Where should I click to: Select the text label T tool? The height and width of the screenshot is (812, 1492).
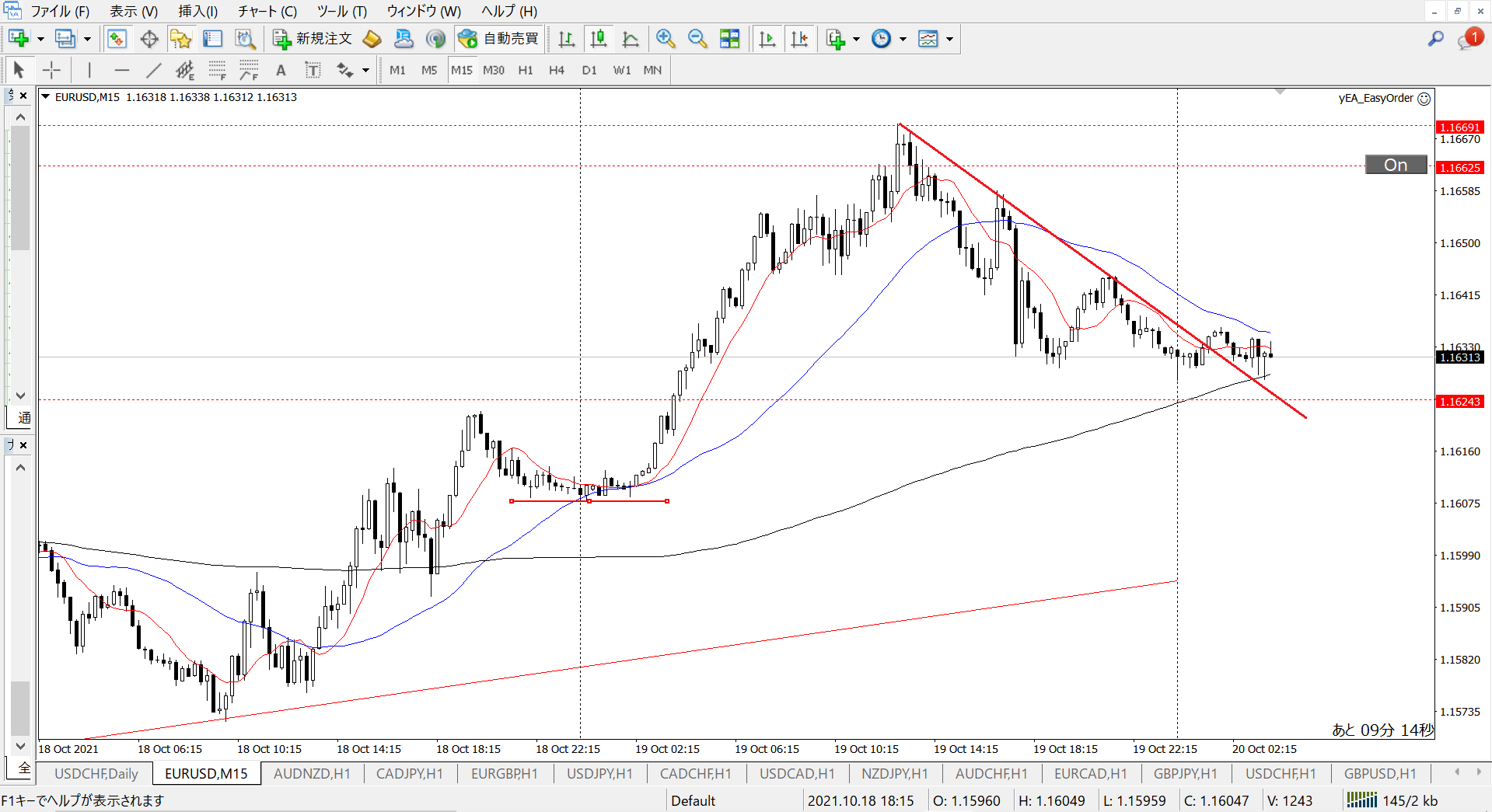click(x=313, y=70)
